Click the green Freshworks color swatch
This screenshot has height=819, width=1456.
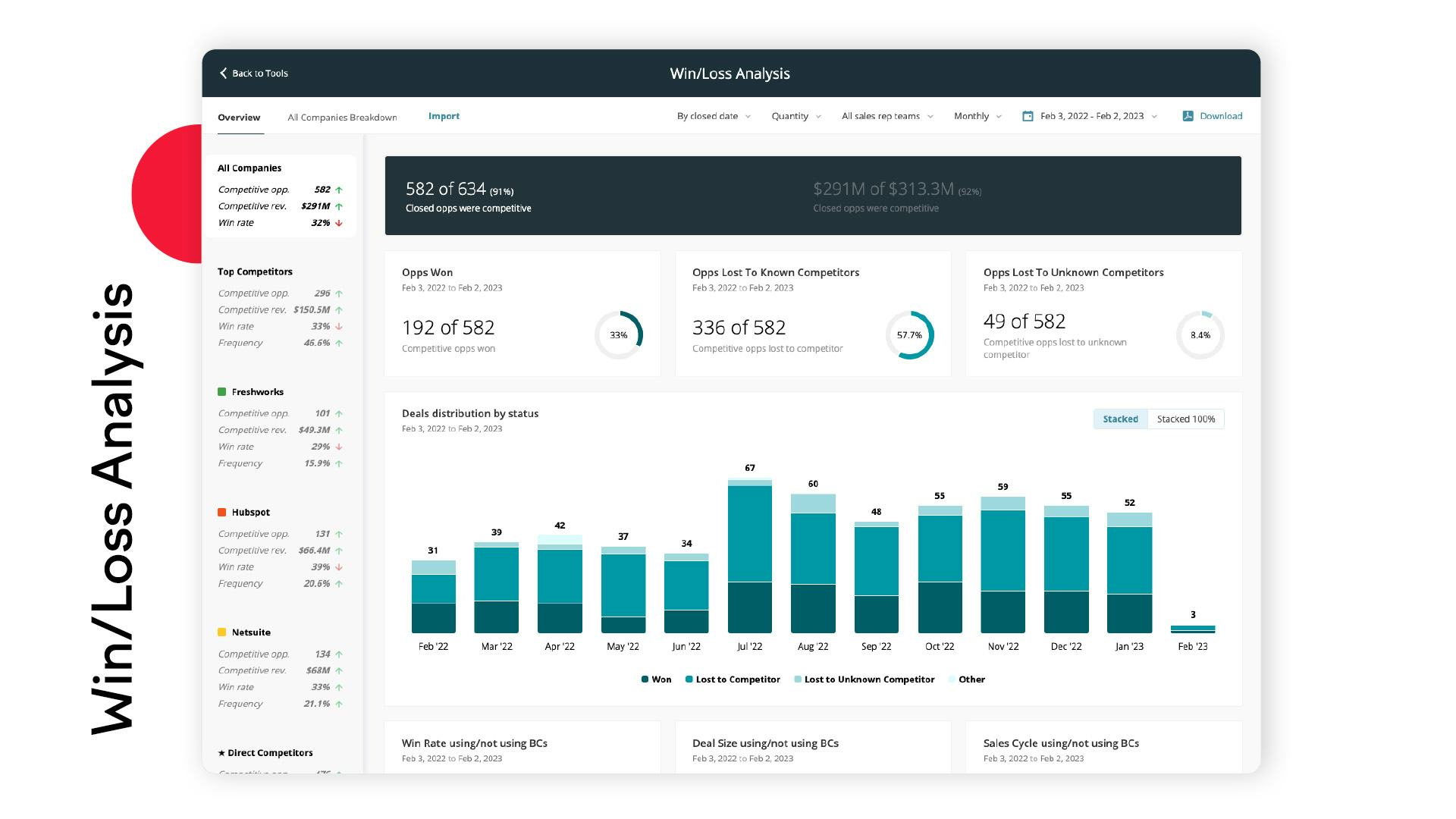(x=222, y=392)
